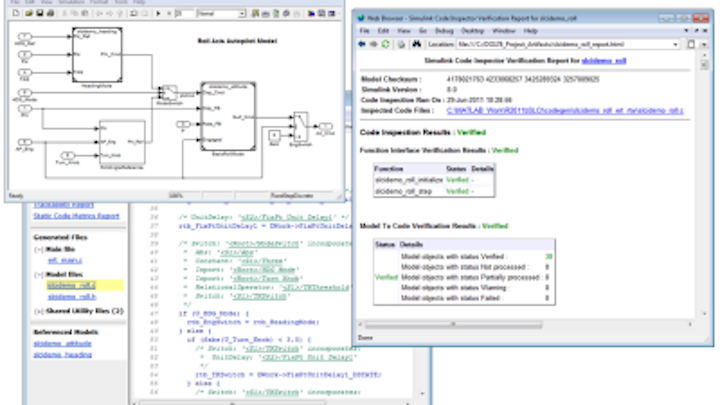Screen dimensions: 720x405
Task: Open Desktop menu in Web Browser
Action: [x=472, y=31]
